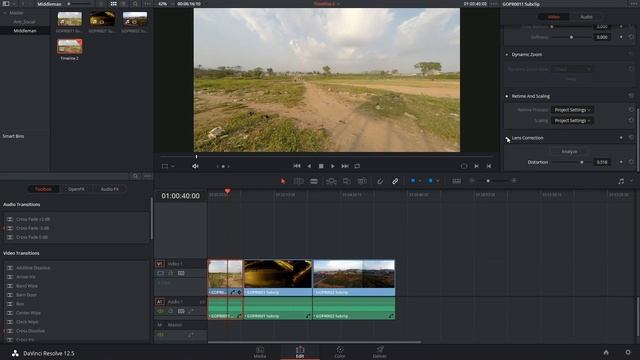The image size is (640, 360).
Task: Click the timeline playhead marker
Action: tap(227, 191)
